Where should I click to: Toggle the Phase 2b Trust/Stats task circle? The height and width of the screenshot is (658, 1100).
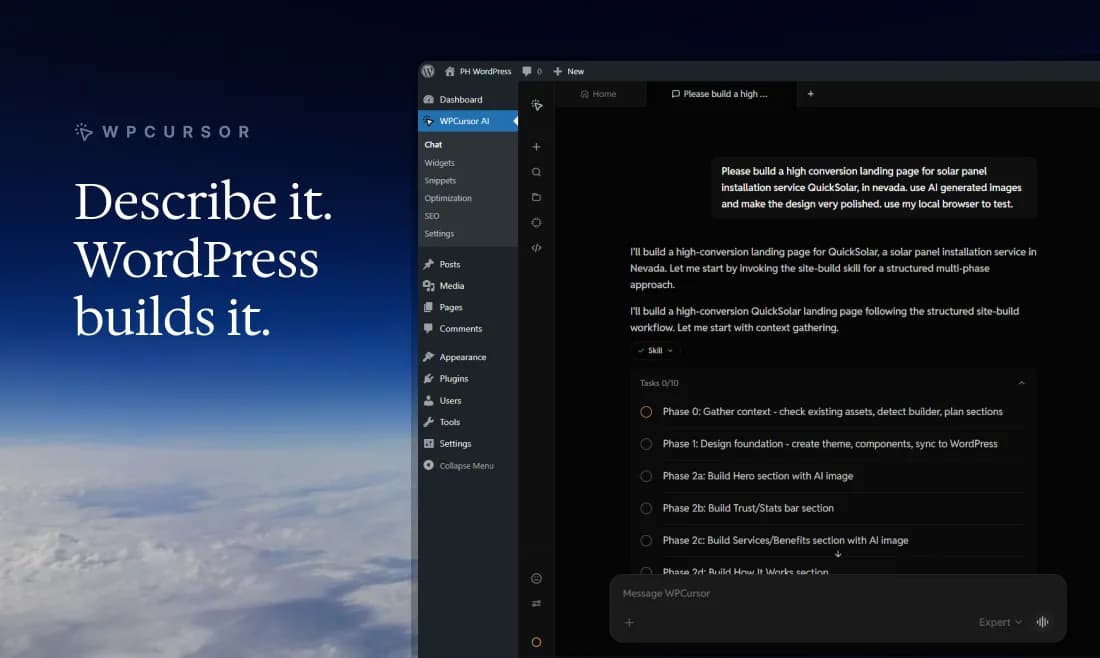tap(645, 508)
